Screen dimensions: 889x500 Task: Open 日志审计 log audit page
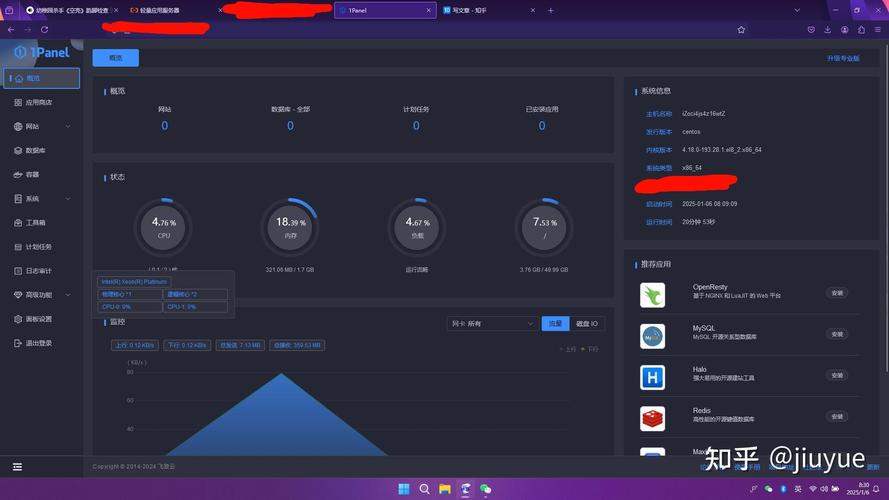pos(38,271)
